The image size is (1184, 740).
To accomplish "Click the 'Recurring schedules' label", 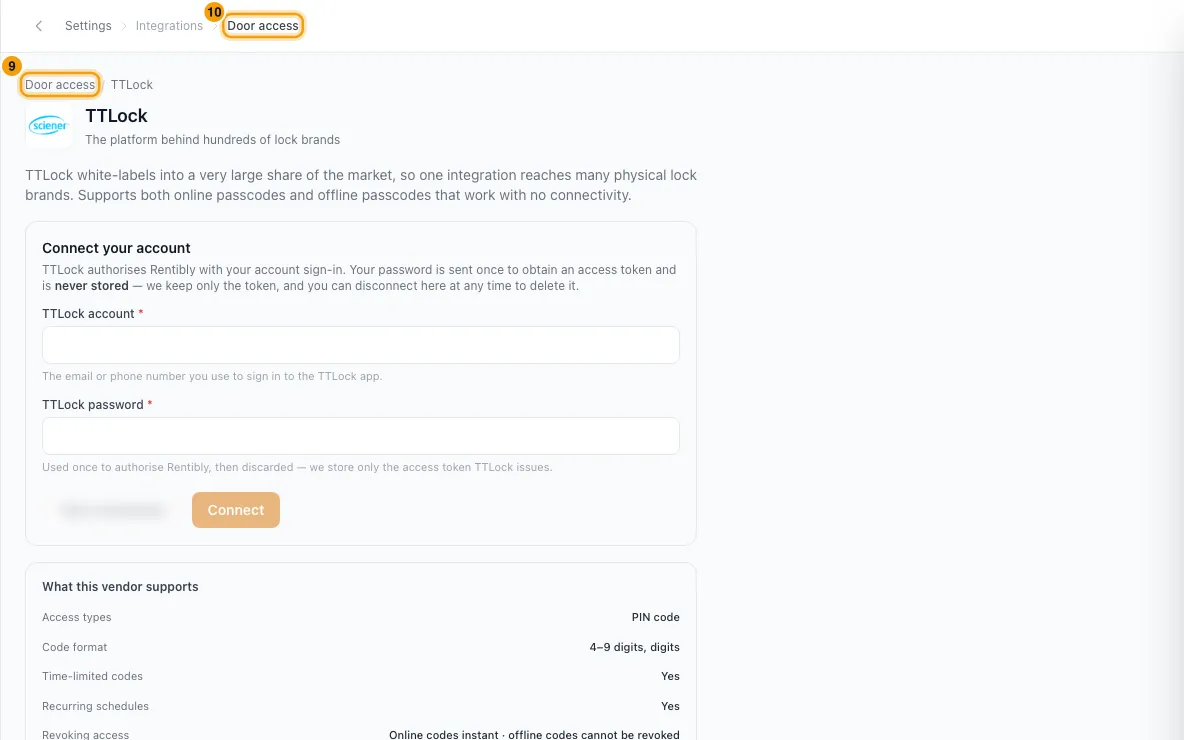I will tap(95, 707).
